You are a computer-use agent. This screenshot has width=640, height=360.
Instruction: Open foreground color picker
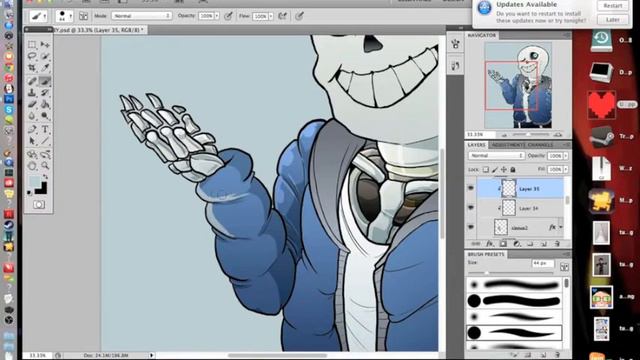pyautogui.click(x=35, y=181)
